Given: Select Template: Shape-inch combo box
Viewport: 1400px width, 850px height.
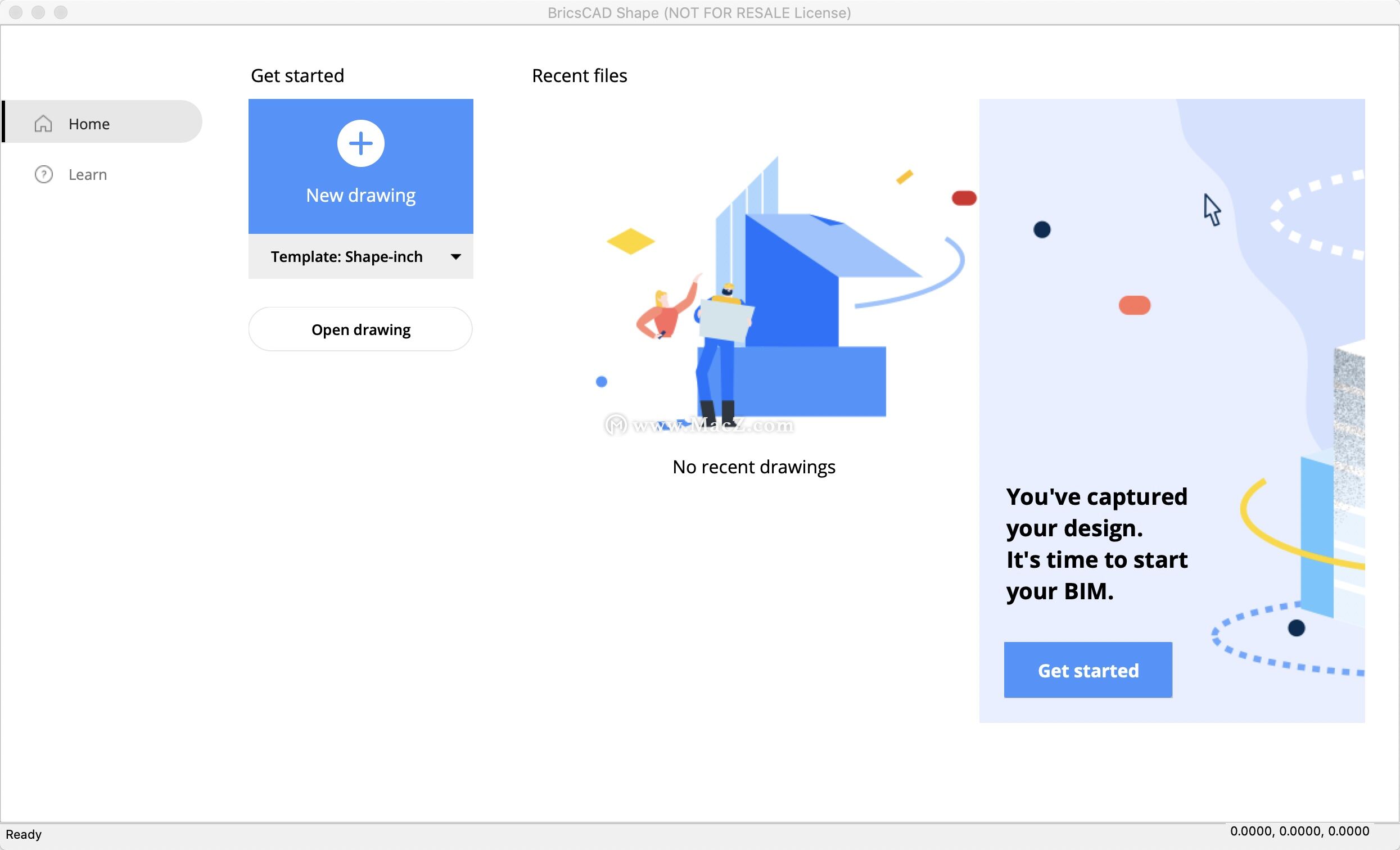Looking at the screenshot, I should [x=346, y=257].
